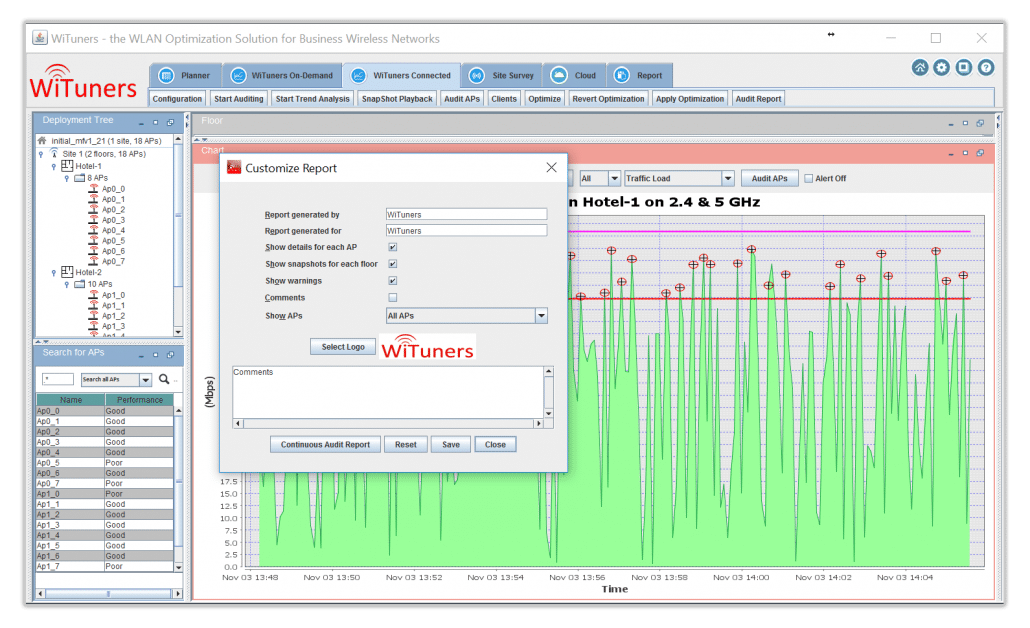
Task: Collapse the Hotel-2 tree node
Action: [x=54, y=272]
